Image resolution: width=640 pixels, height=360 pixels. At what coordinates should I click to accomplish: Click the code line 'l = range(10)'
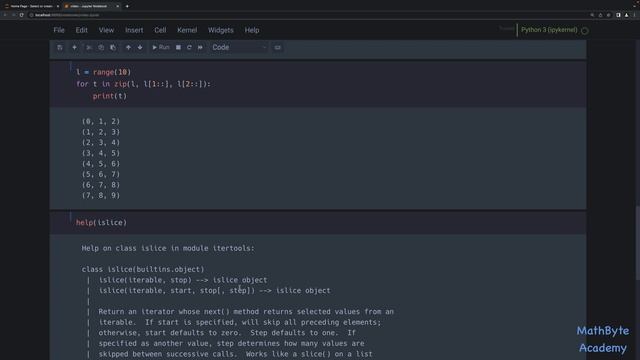click(x=104, y=72)
